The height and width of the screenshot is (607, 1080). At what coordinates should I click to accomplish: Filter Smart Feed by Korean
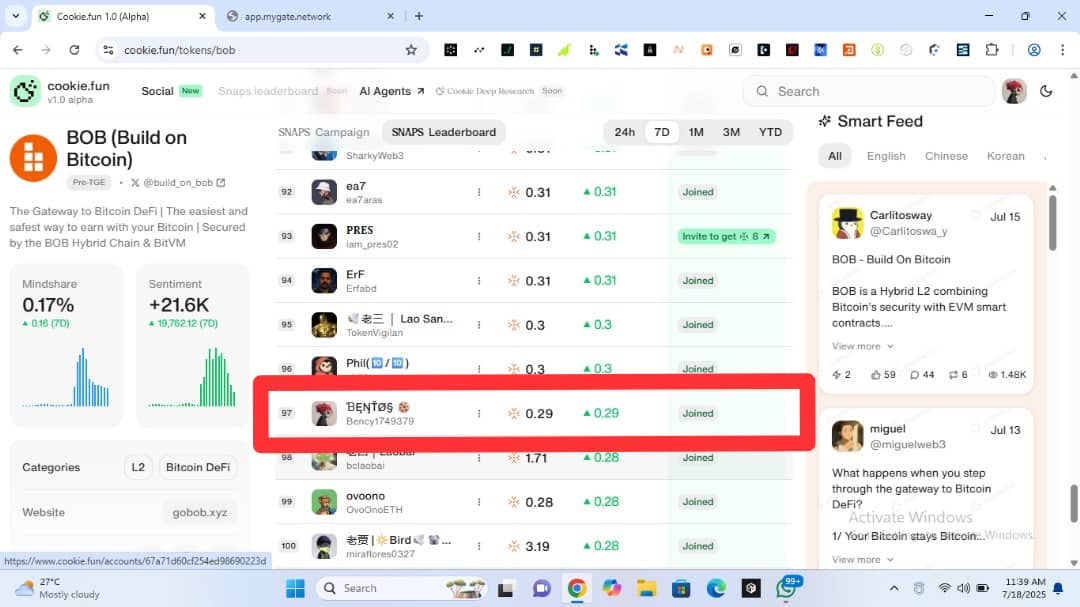(x=1005, y=156)
